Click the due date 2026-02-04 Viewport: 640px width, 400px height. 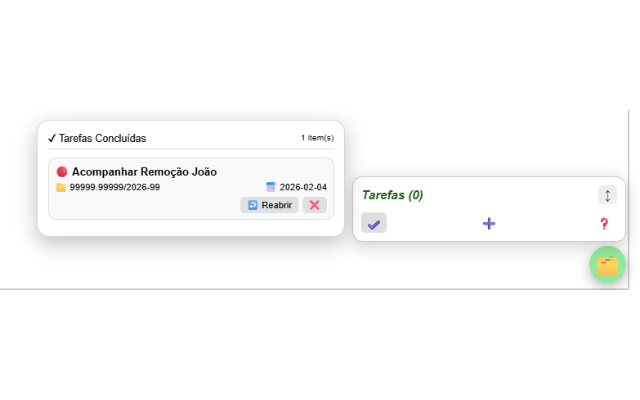coord(303,187)
